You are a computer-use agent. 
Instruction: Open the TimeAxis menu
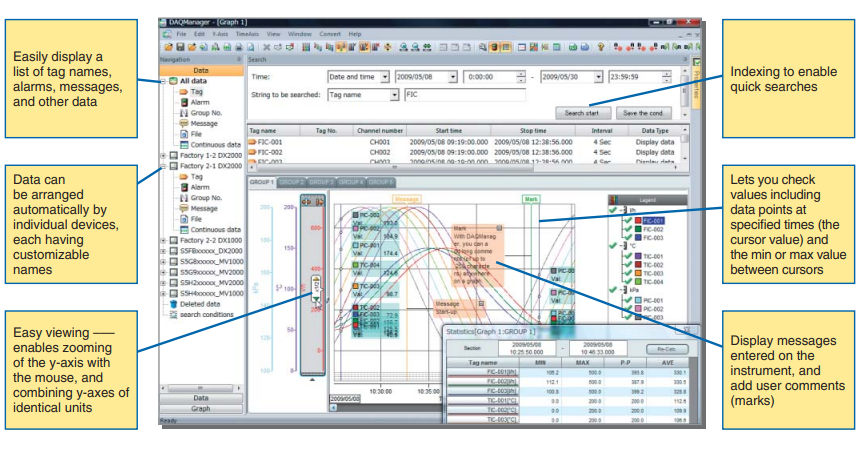click(x=247, y=34)
